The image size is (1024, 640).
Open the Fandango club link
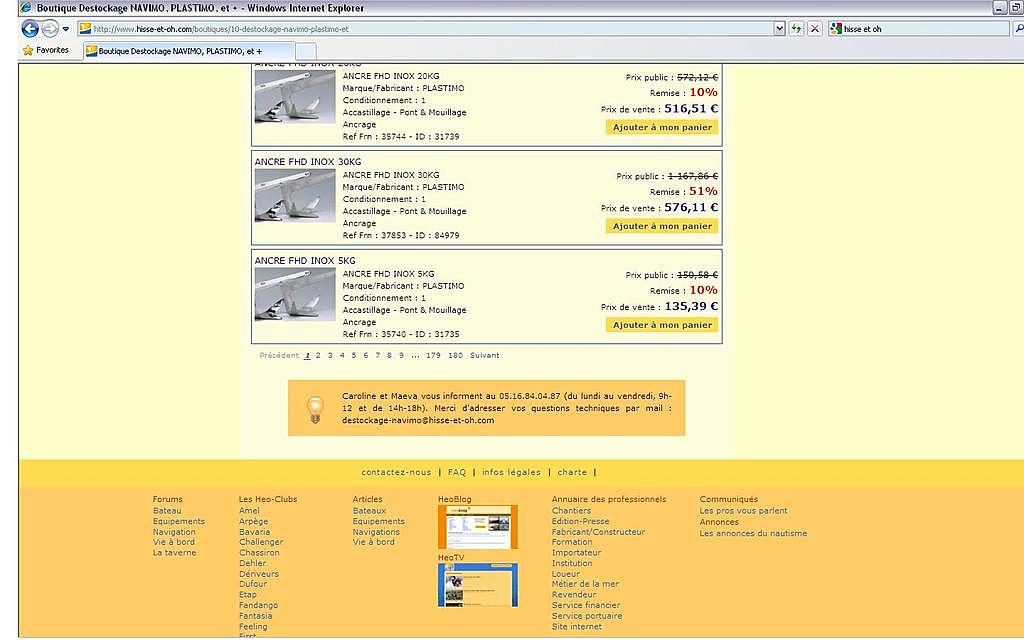click(x=259, y=605)
